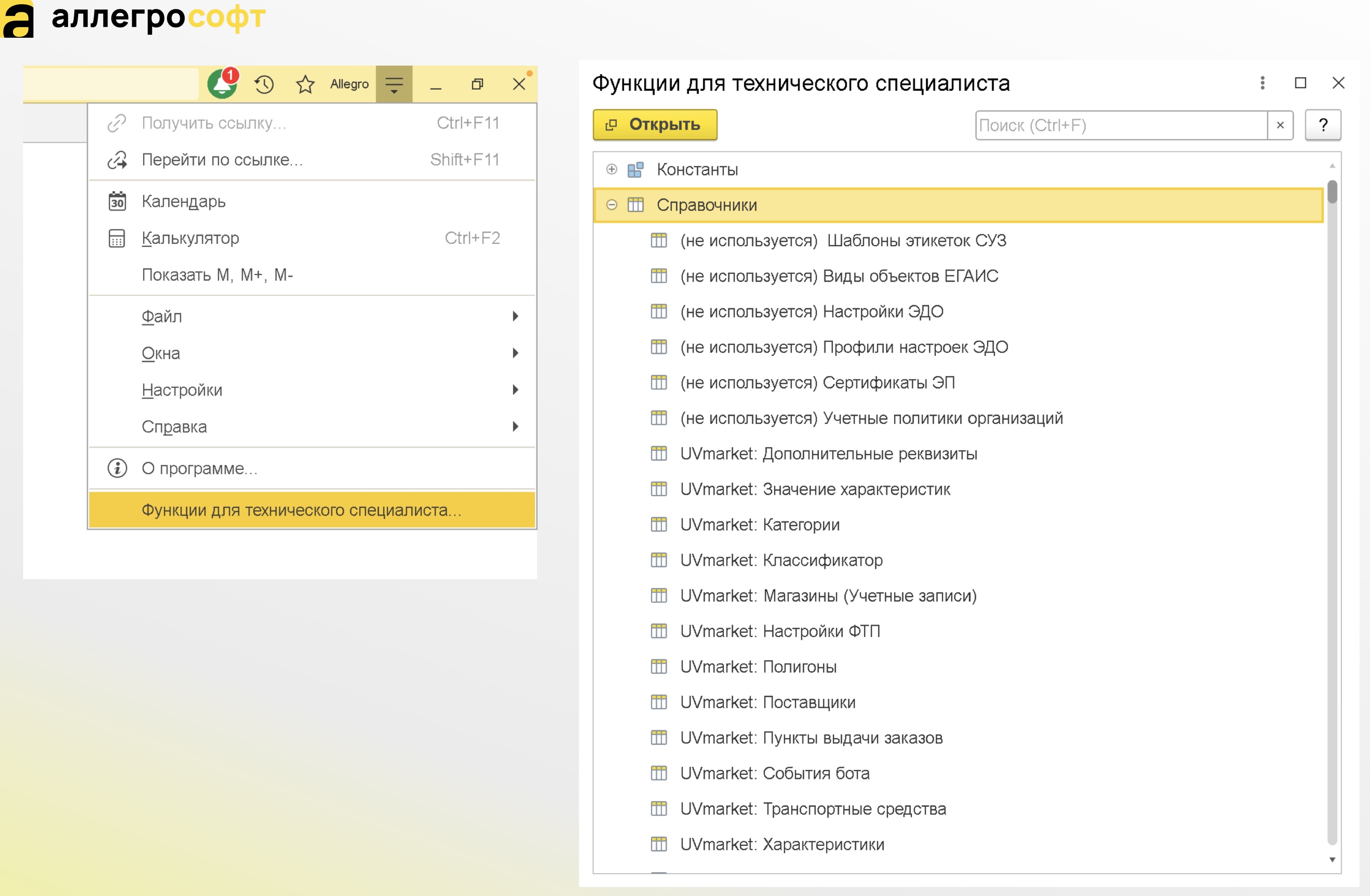The width and height of the screenshot is (1370, 896).
Task: Click the vertical scrollbar thumb in the list
Action: [x=1332, y=192]
